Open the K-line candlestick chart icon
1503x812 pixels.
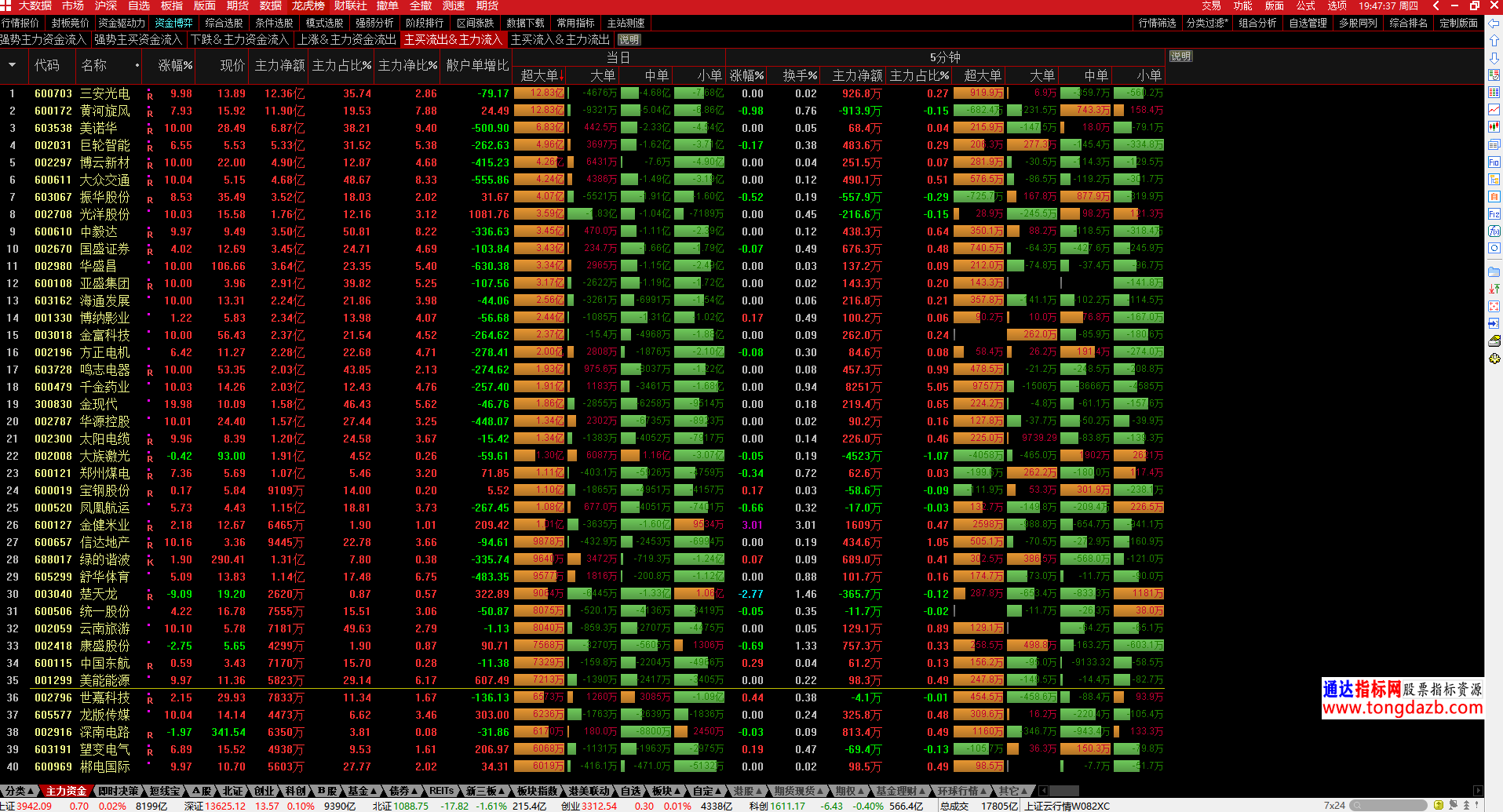[1494, 126]
